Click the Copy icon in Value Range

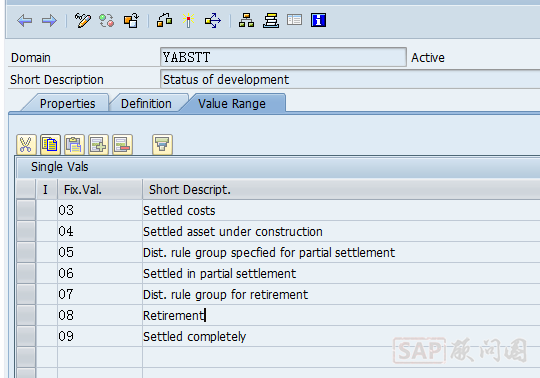coord(50,144)
